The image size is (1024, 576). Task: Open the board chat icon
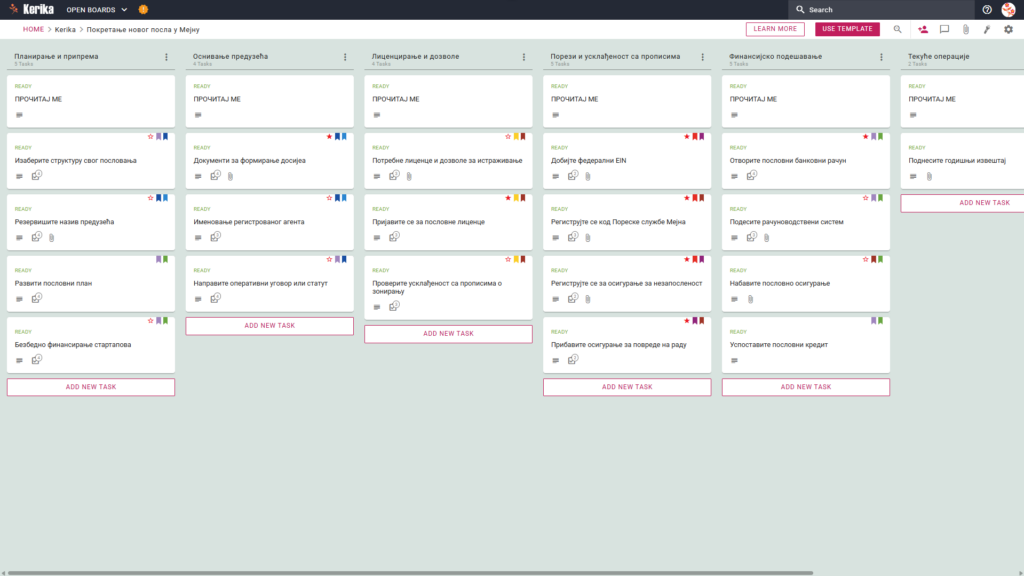(x=944, y=29)
